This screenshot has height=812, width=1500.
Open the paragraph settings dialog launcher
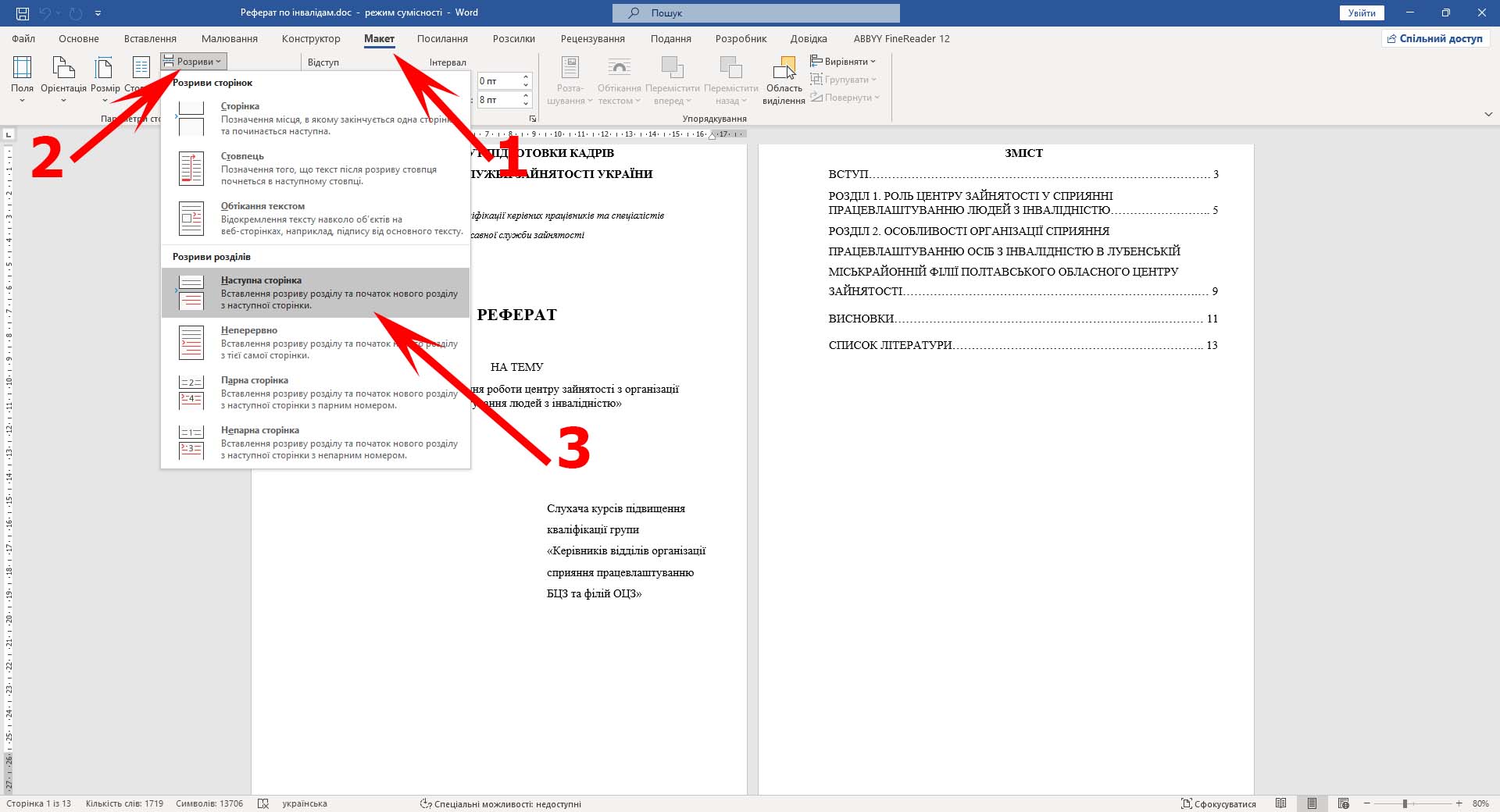click(x=533, y=119)
